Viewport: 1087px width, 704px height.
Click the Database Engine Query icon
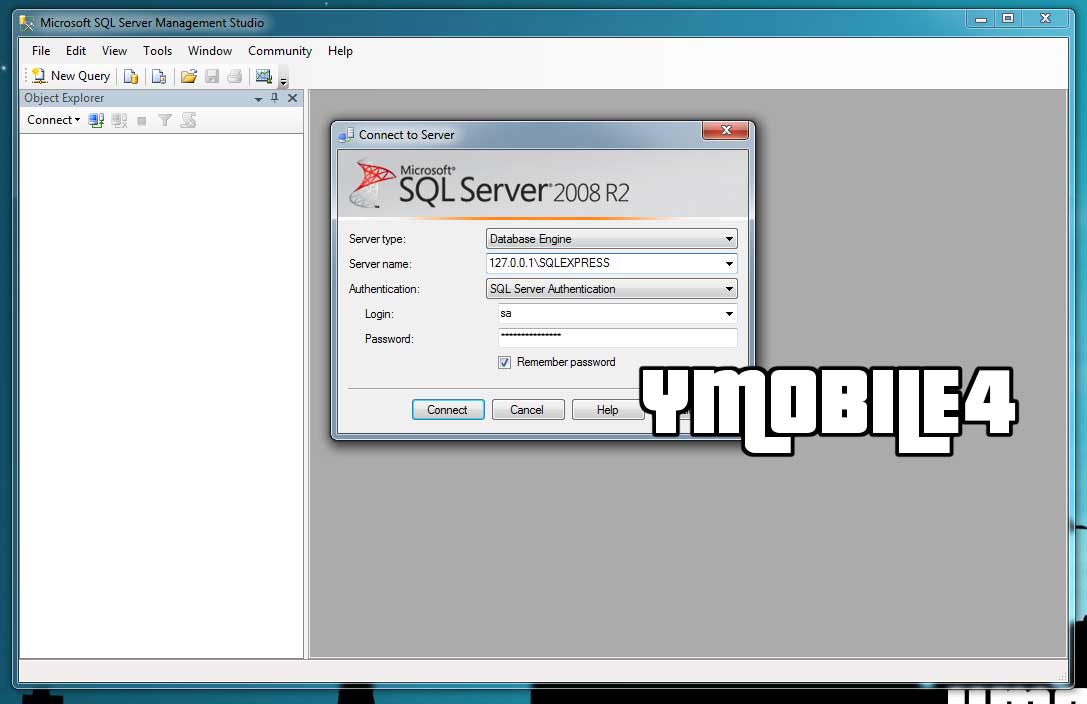131,76
